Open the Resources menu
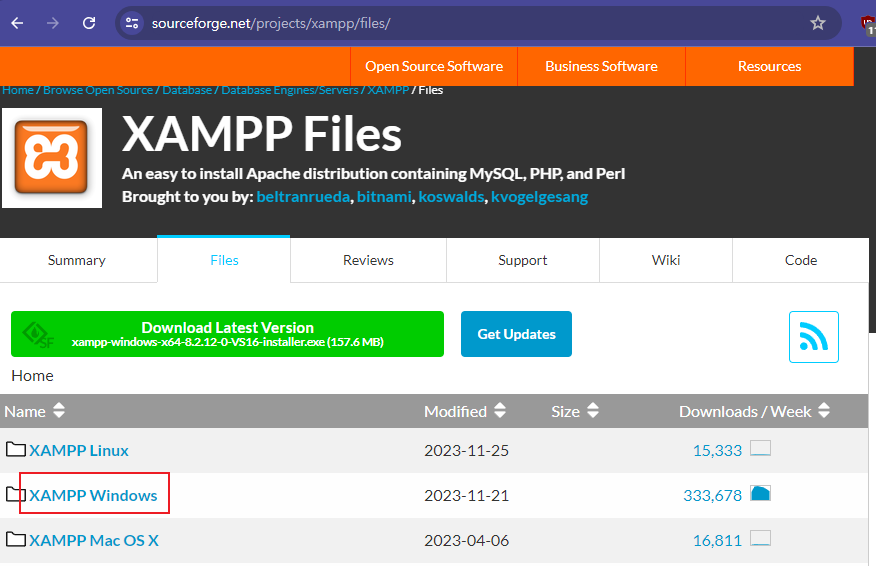The image size is (876, 566). pyautogui.click(x=769, y=66)
